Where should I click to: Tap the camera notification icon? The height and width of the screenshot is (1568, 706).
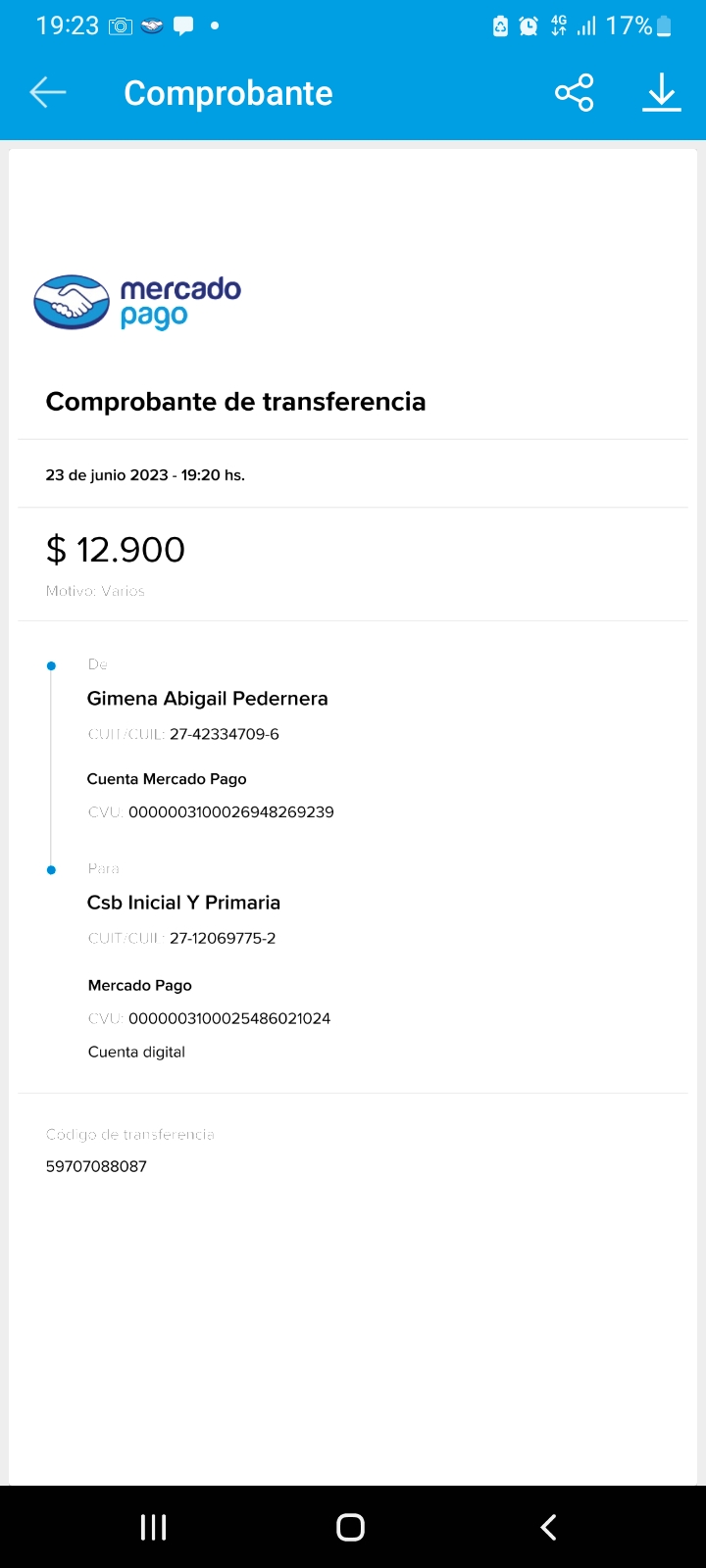click(x=121, y=26)
